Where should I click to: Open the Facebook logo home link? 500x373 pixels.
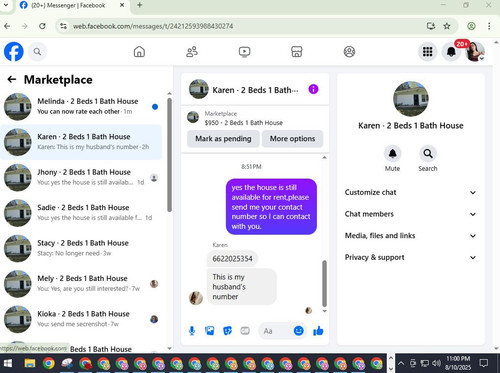(x=14, y=52)
